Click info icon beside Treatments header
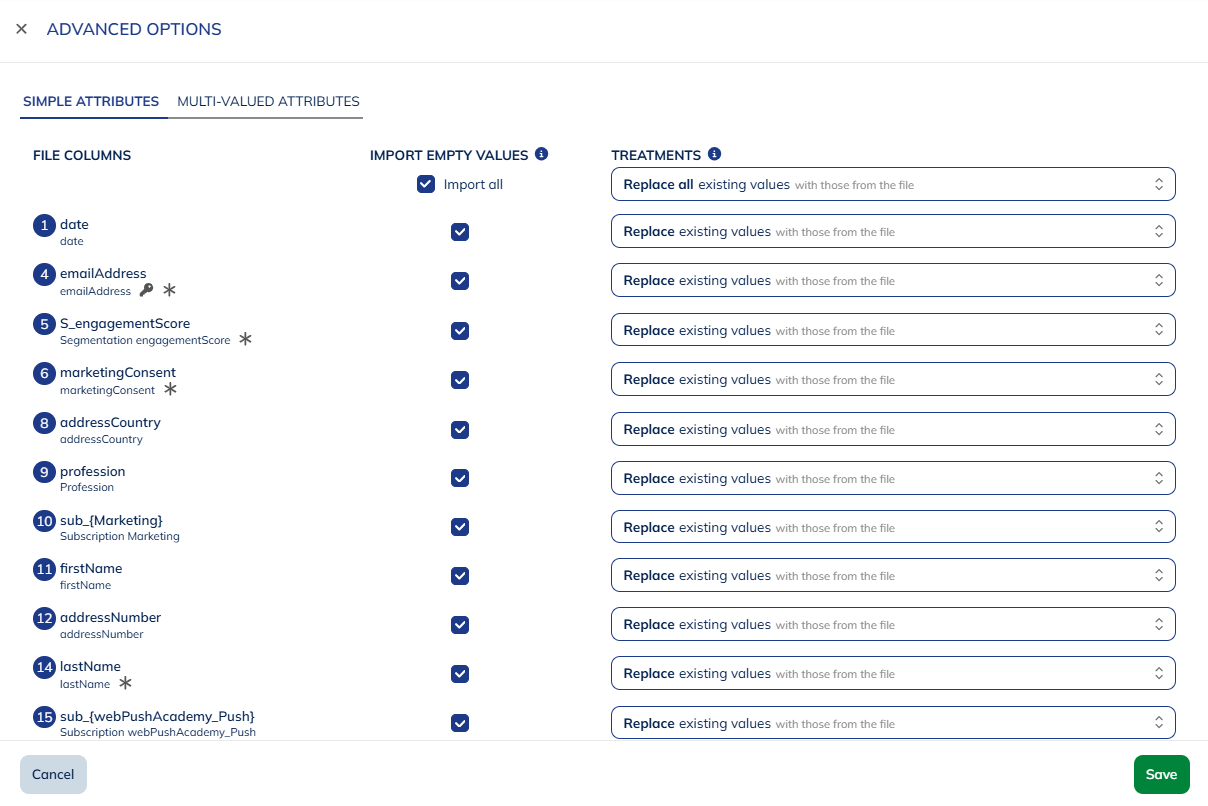 coord(714,154)
